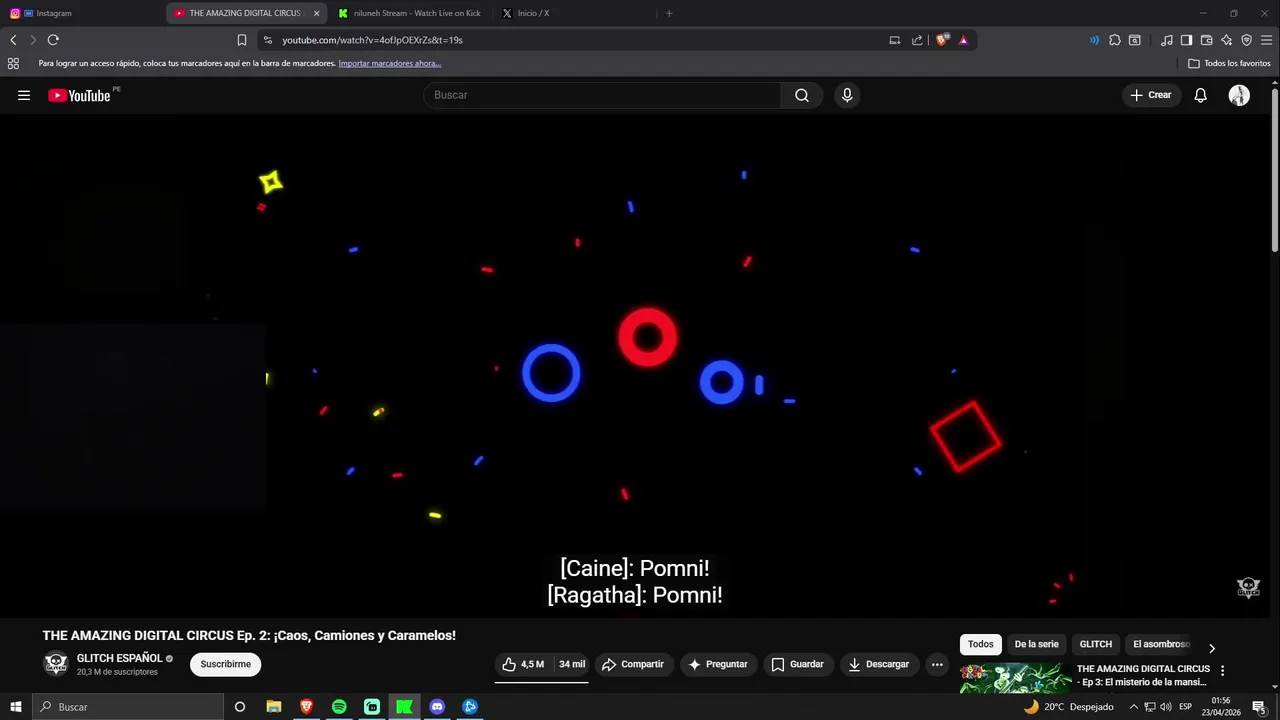Open the Ep 3 suggested video thumbnail

(1015, 678)
